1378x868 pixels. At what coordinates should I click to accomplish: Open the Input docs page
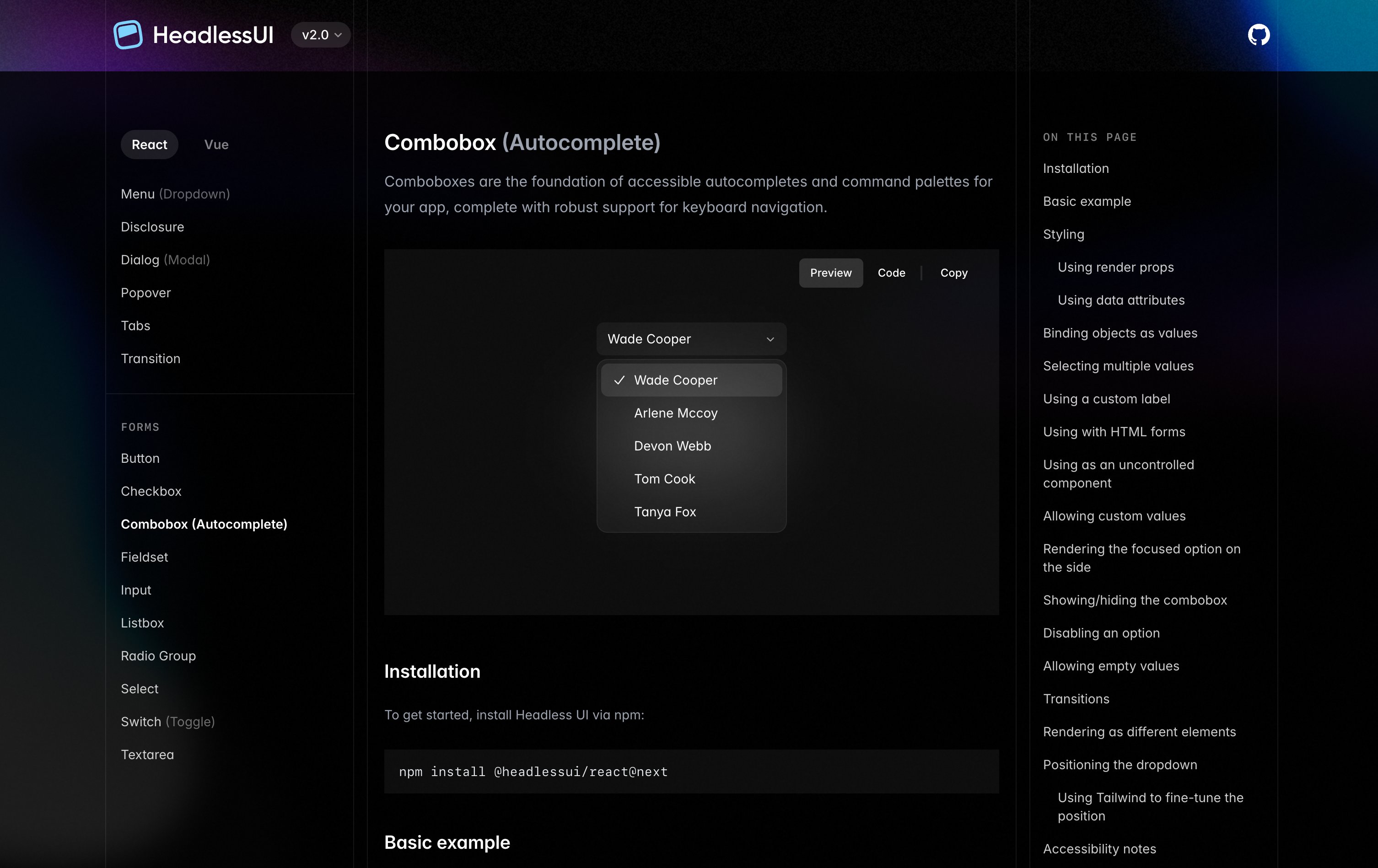[x=135, y=590]
